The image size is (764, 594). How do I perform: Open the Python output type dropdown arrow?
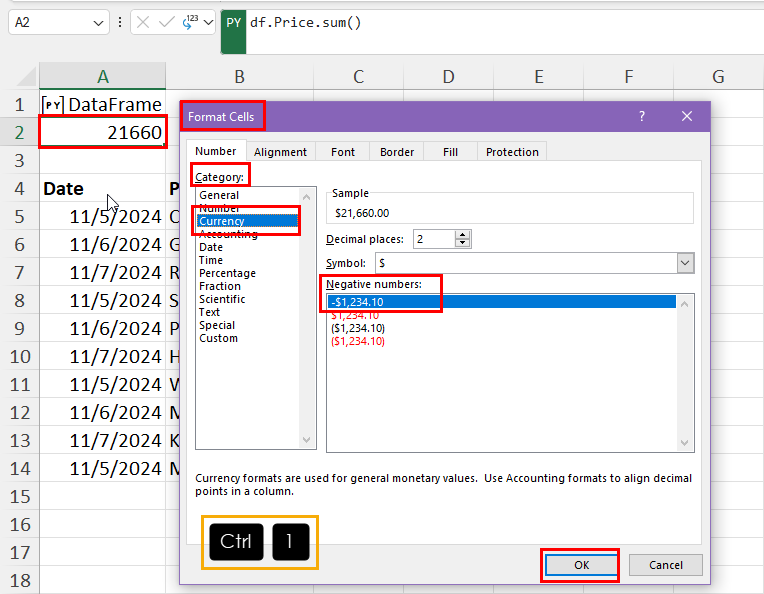tap(209, 22)
